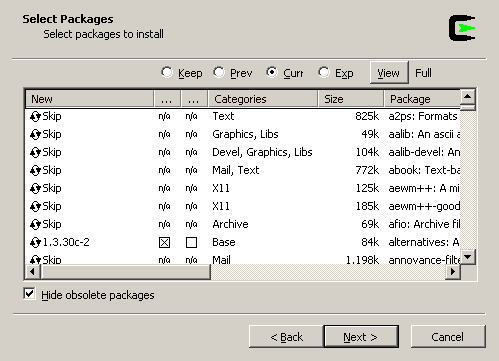The image size is (499, 361).
Task: Click the 'abook: Text-ba' package text
Action: (x=424, y=170)
